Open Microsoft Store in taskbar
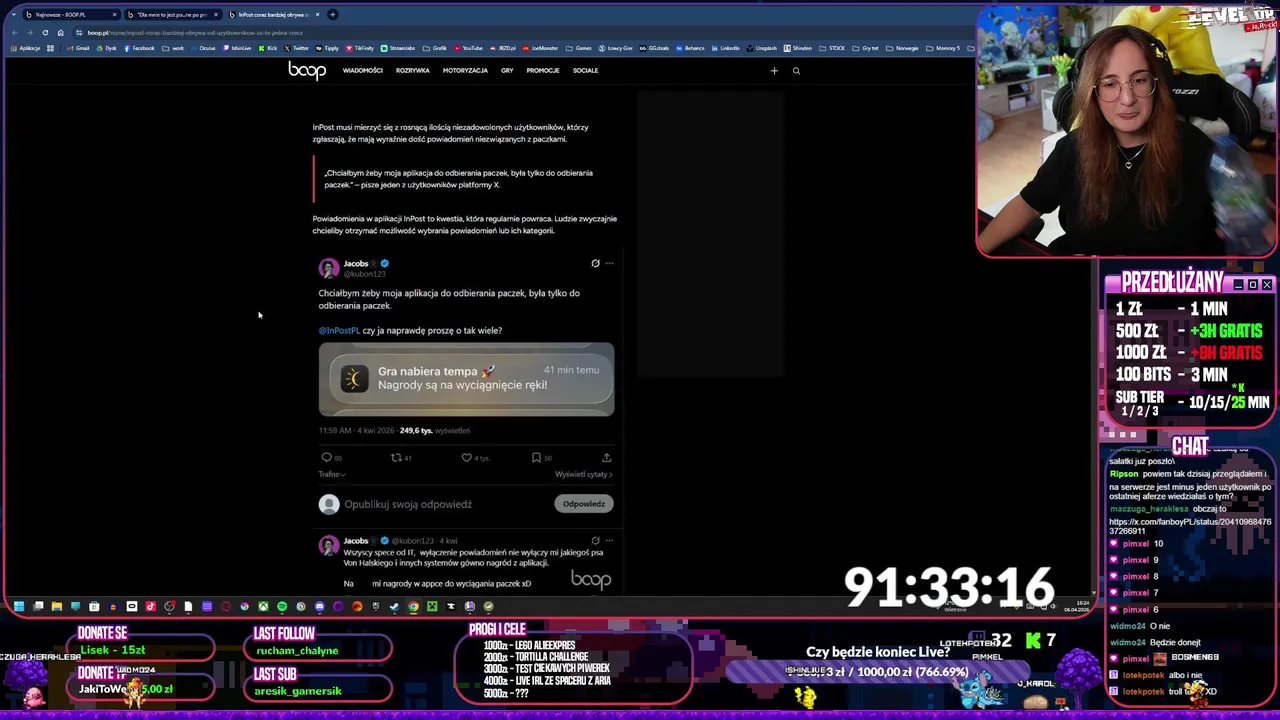 [x=94, y=606]
